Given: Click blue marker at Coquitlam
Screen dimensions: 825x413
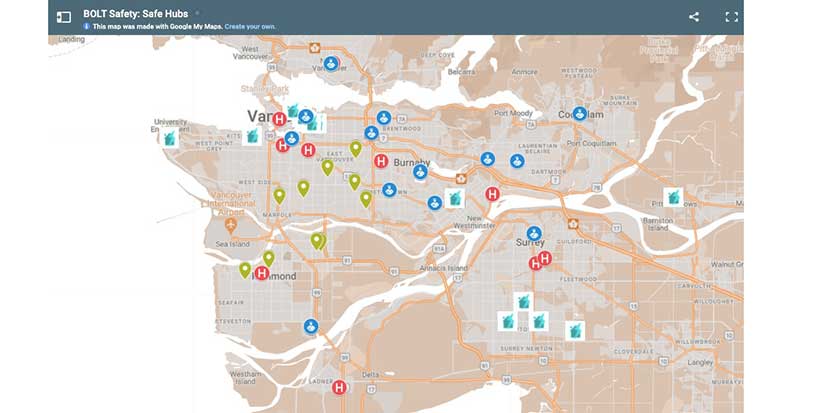Looking at the screenshot, I should pyautogui.click(x=579, y=114).
